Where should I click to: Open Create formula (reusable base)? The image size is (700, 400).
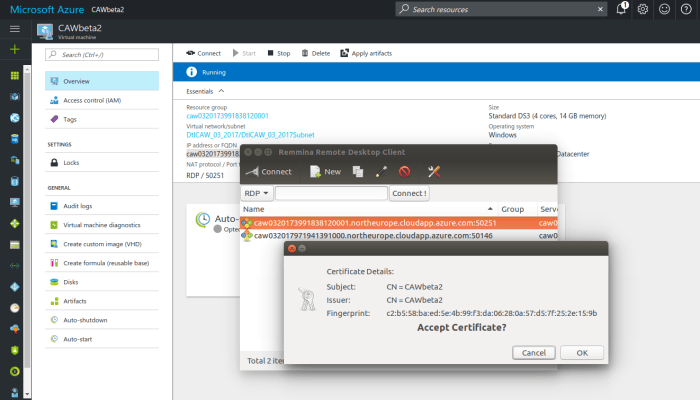click(x=102, y=263)
